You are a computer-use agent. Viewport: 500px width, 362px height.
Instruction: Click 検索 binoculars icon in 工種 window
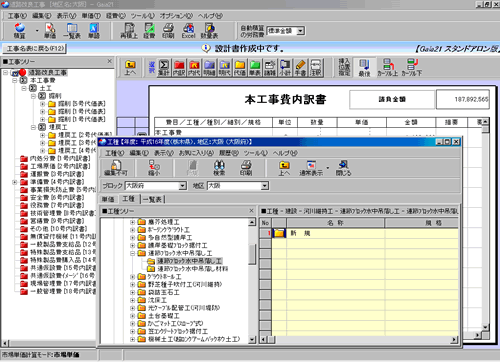219,168
